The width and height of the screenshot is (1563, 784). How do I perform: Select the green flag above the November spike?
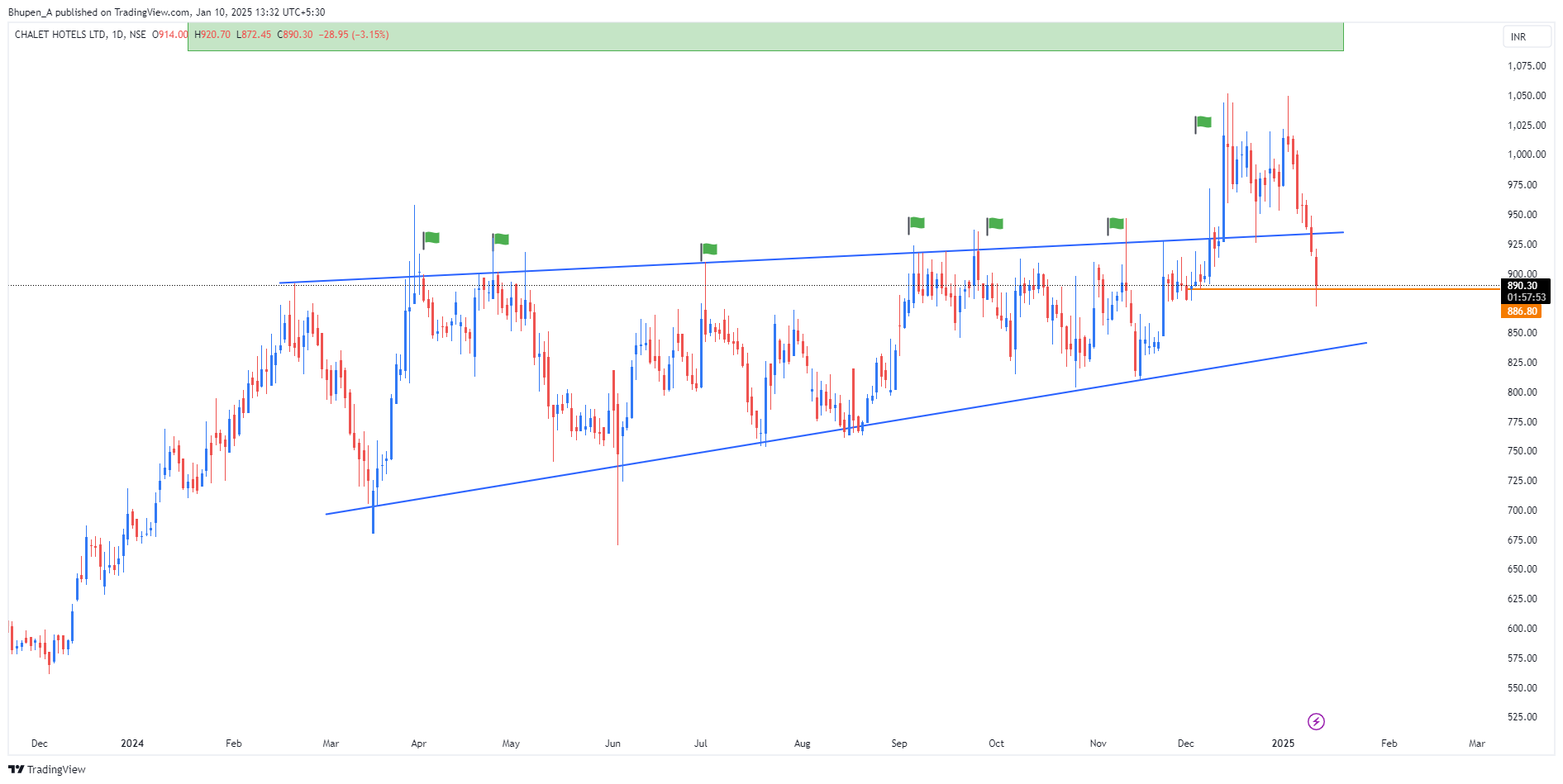point(1116,225)
